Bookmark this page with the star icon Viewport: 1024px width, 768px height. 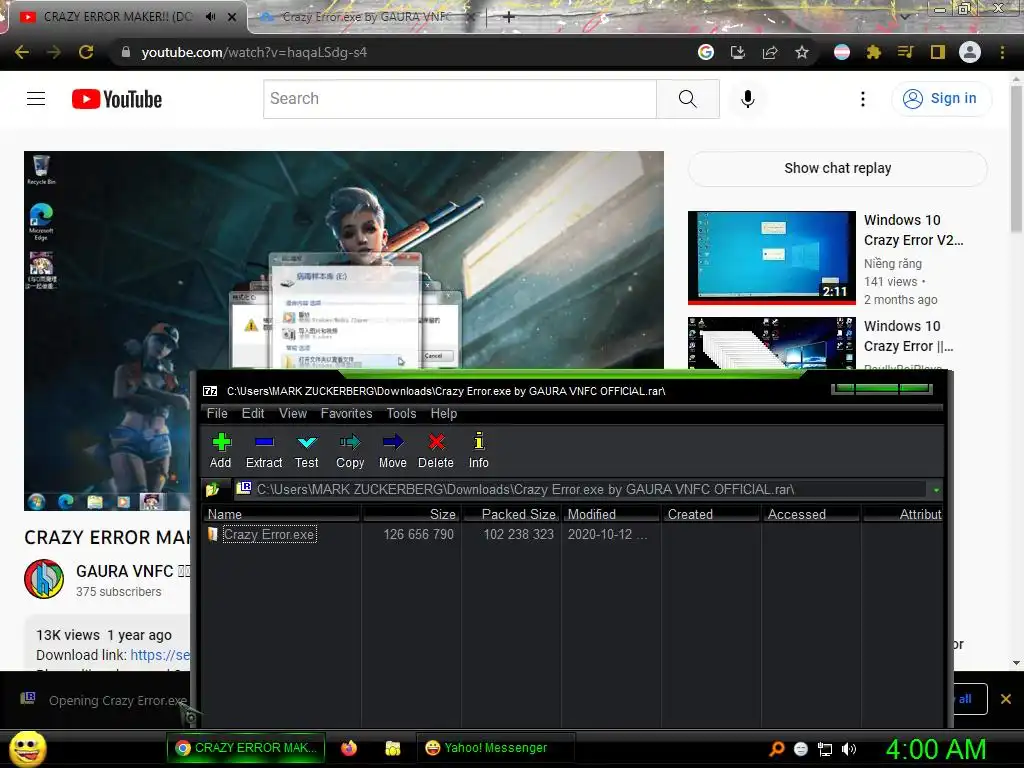tap(802, 52)
